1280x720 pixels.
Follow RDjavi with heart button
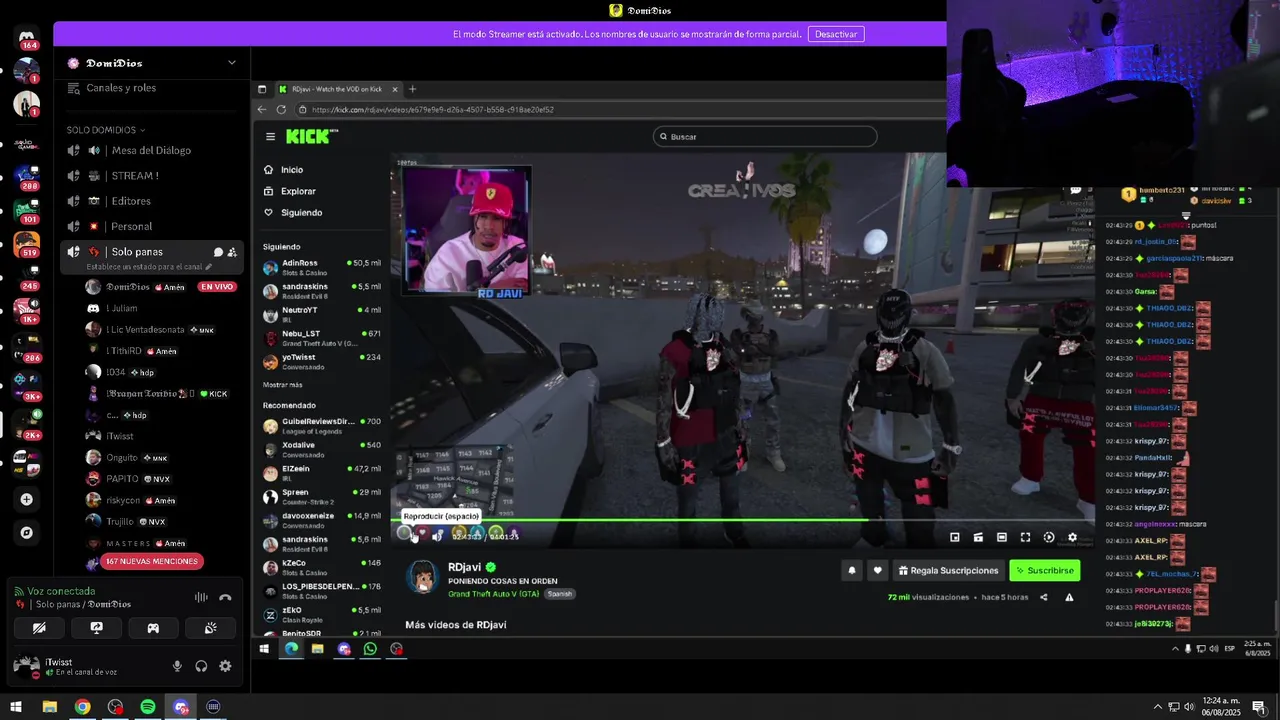(877, 570)
